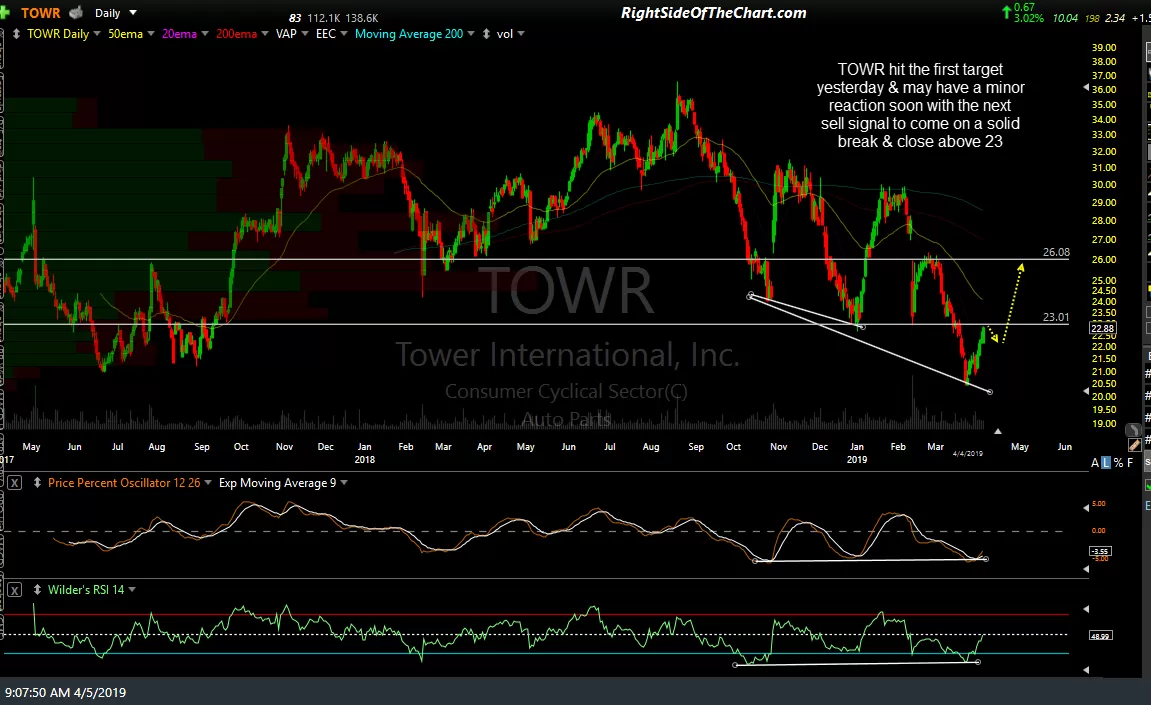The height and width of the screenshot is (705, 1151).
Task: Click the 30.00 price scale label
Action: point(1104,184)
